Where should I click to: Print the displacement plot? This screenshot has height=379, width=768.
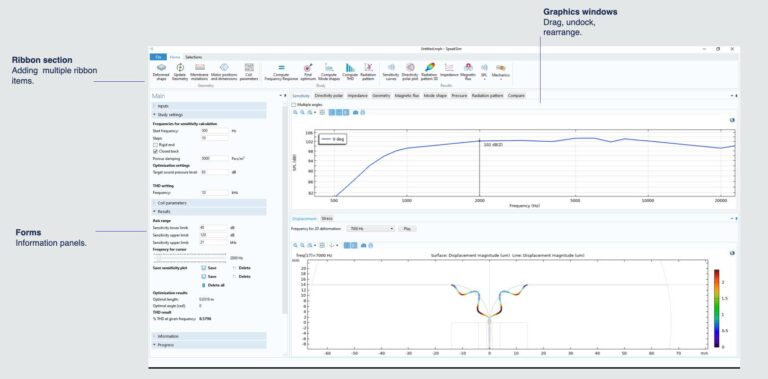click(370, 245)
